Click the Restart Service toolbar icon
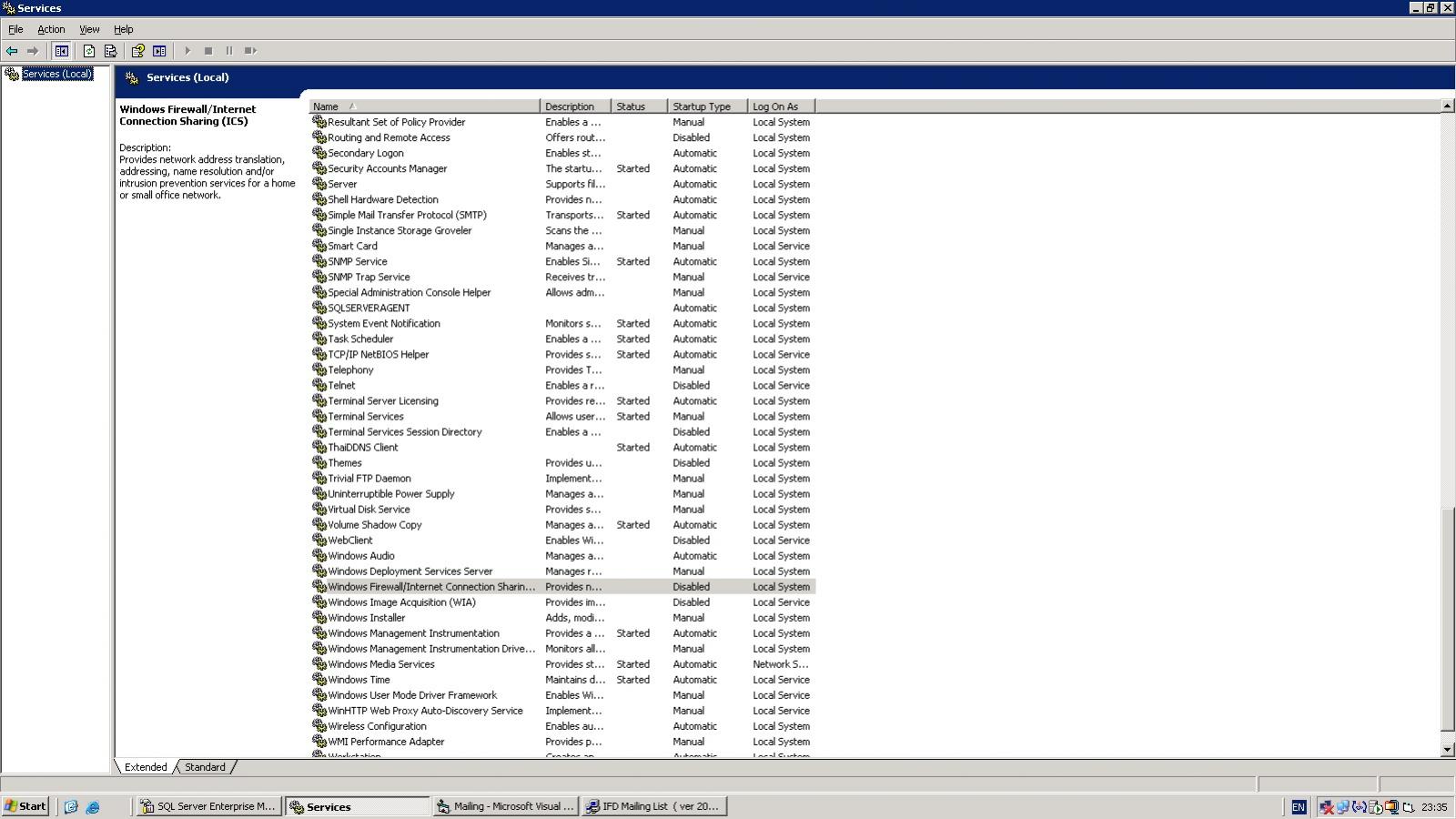This screenshot has width=1456, height=819. click(250, 51)
